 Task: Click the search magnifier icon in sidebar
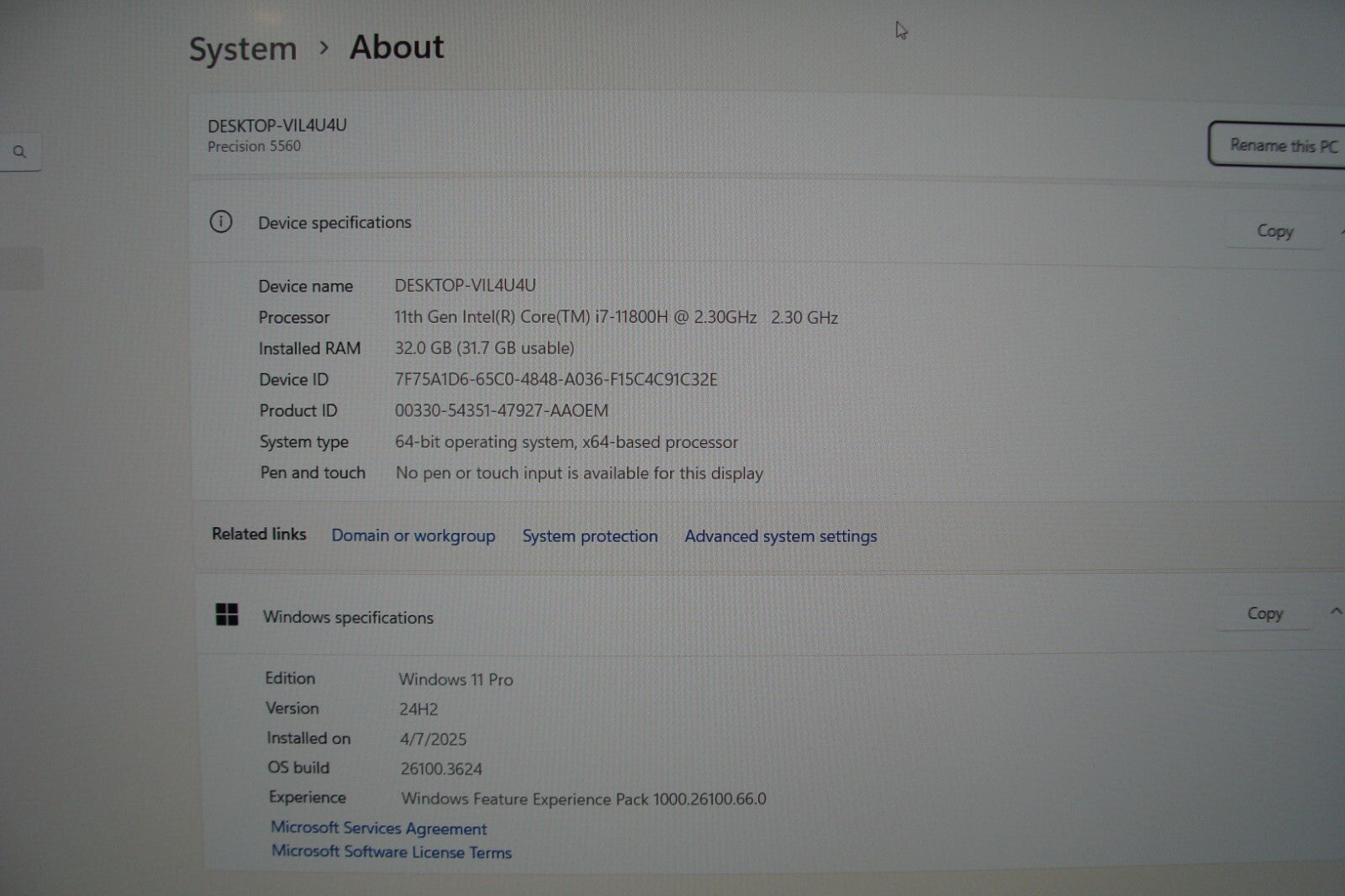[19, 152]
